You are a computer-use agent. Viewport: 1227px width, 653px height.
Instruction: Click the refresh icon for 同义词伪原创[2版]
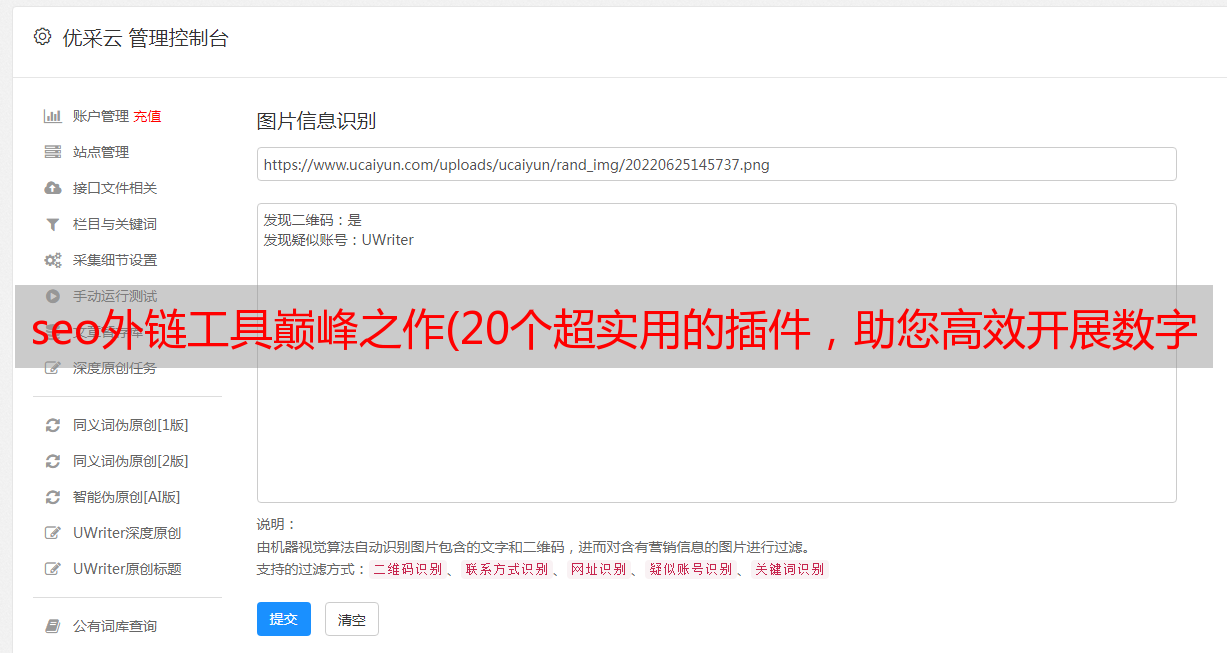(53, 461)
